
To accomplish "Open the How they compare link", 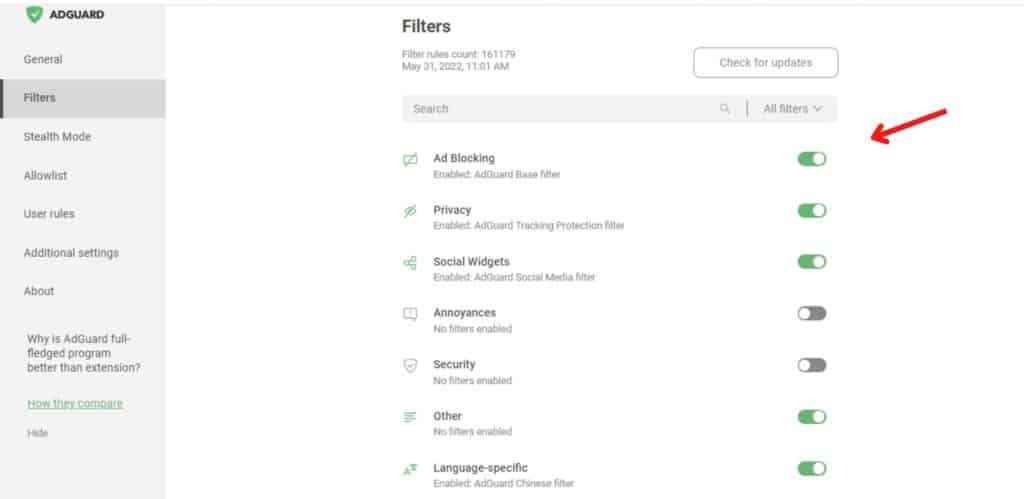I will (75, 404).
